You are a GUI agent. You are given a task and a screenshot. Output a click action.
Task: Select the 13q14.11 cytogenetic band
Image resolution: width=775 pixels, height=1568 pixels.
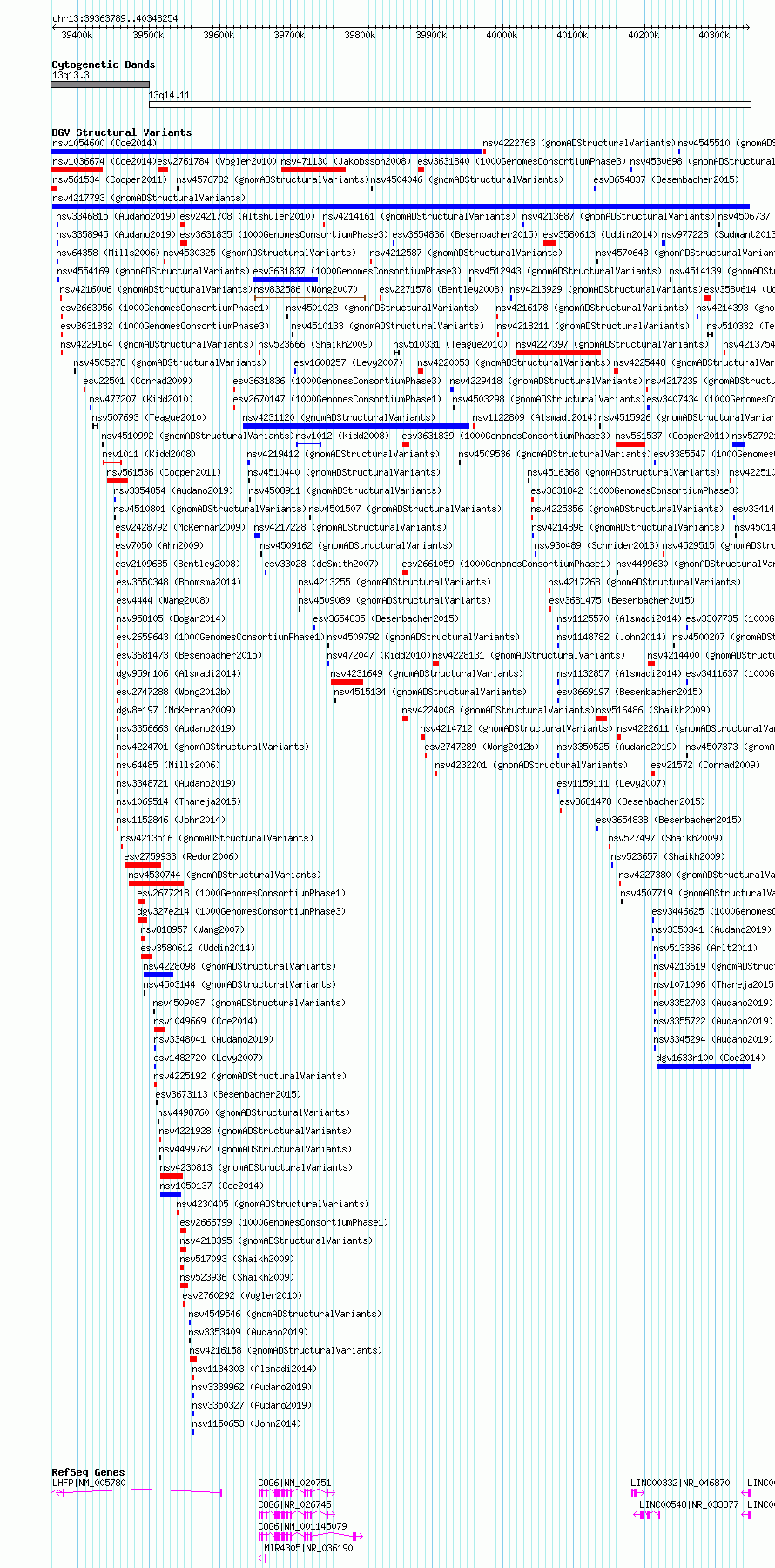coord(449,105)
